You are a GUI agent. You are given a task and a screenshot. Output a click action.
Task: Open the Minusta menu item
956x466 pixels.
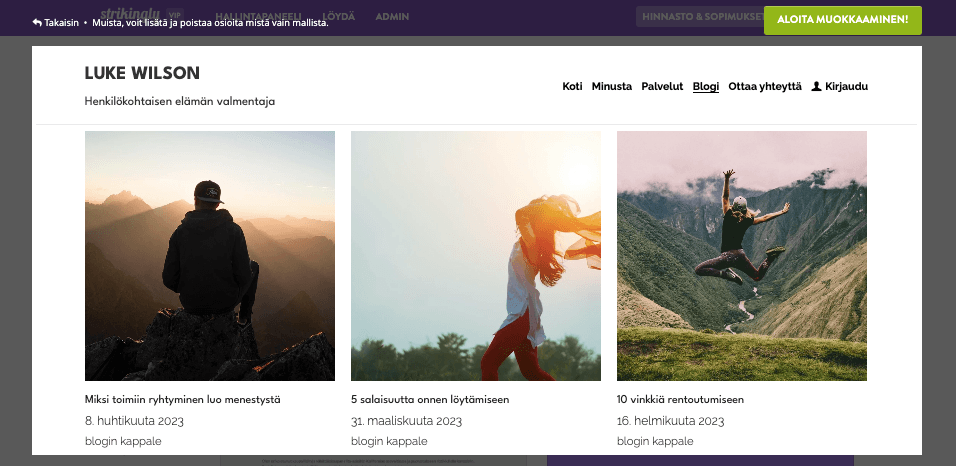coord(612,87)
